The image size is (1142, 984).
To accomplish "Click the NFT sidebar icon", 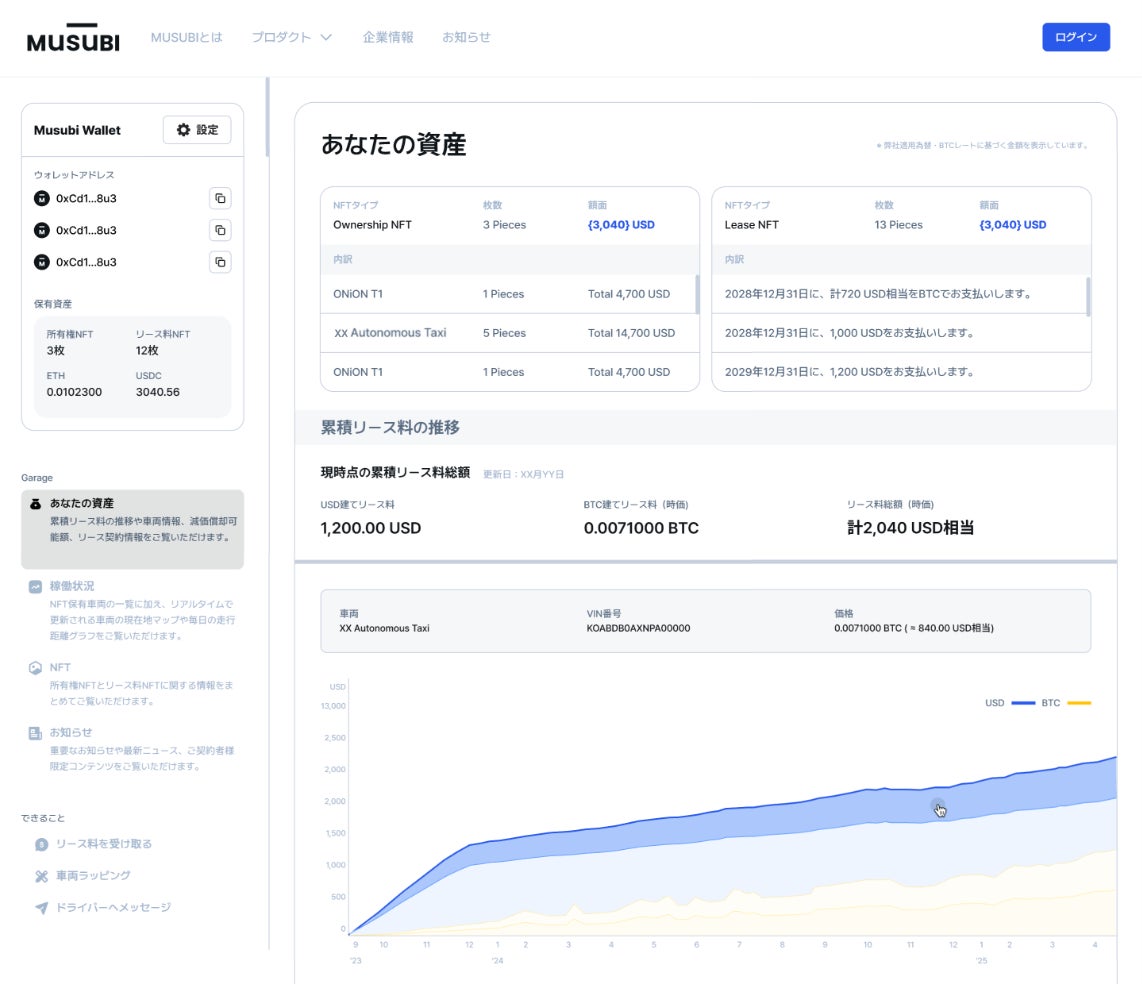I will tap(35, 668).
